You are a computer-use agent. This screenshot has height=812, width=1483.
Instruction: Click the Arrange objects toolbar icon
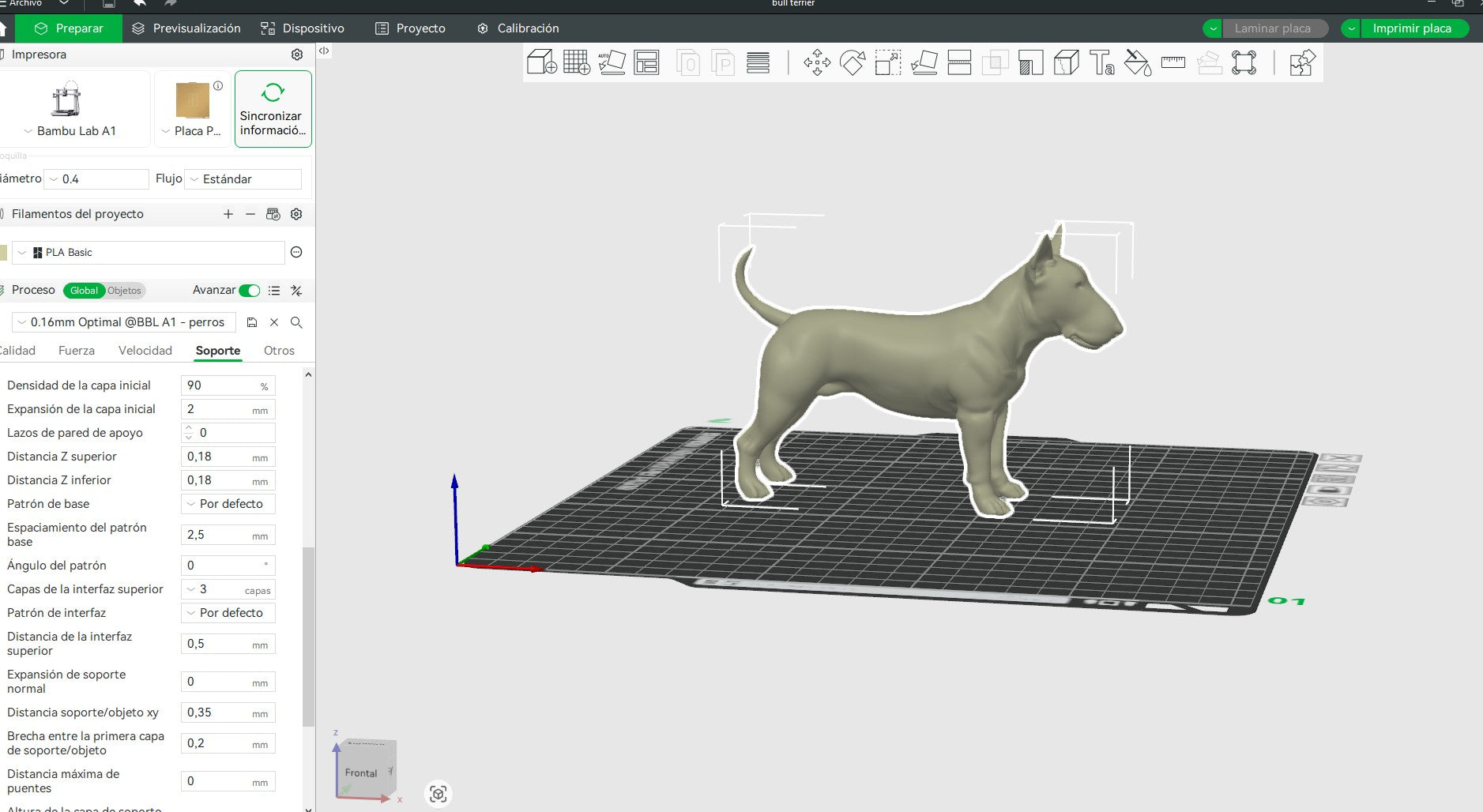(646, 62)
